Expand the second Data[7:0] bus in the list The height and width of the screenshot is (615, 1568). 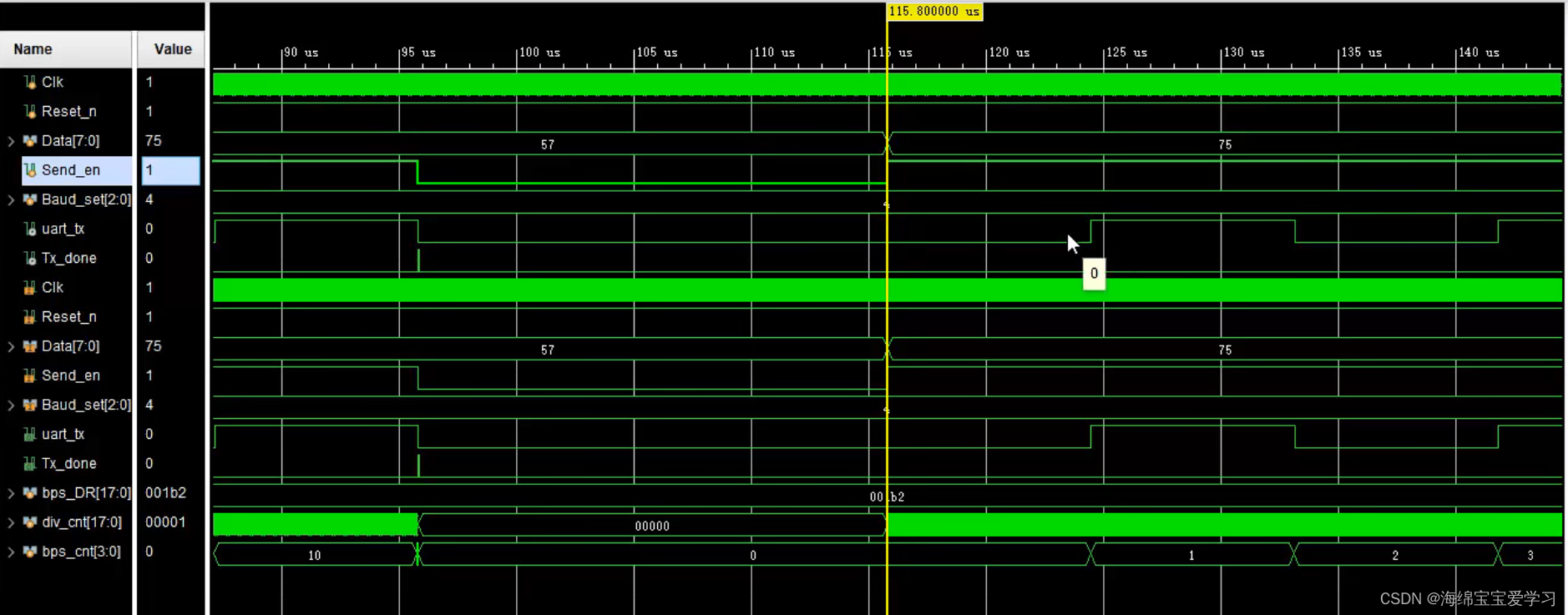11,346
